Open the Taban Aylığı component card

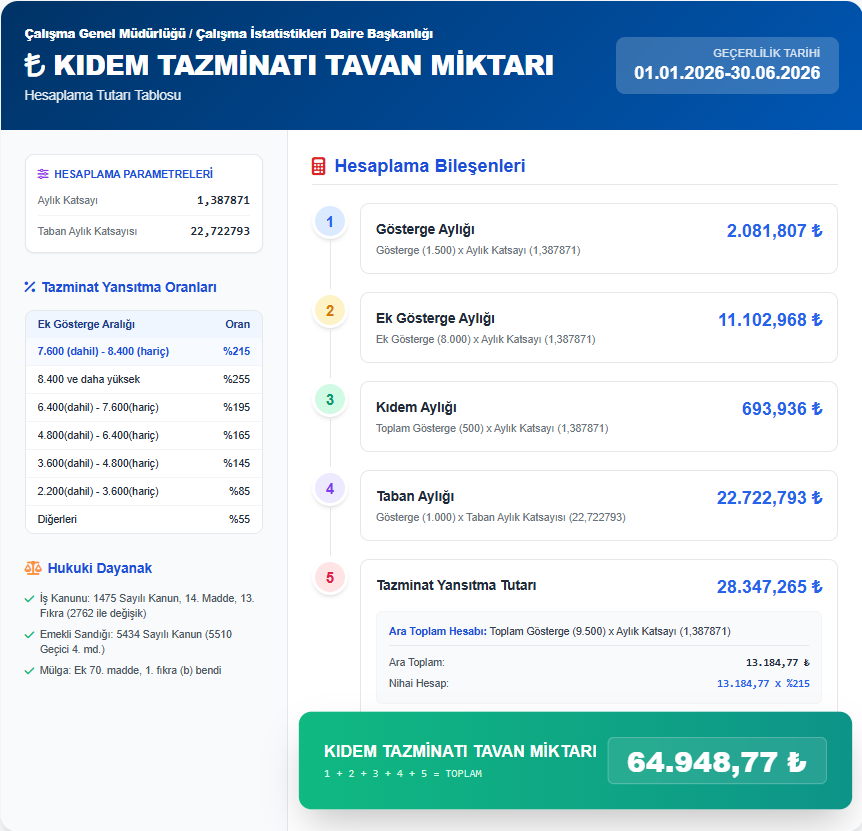point(598,505)
